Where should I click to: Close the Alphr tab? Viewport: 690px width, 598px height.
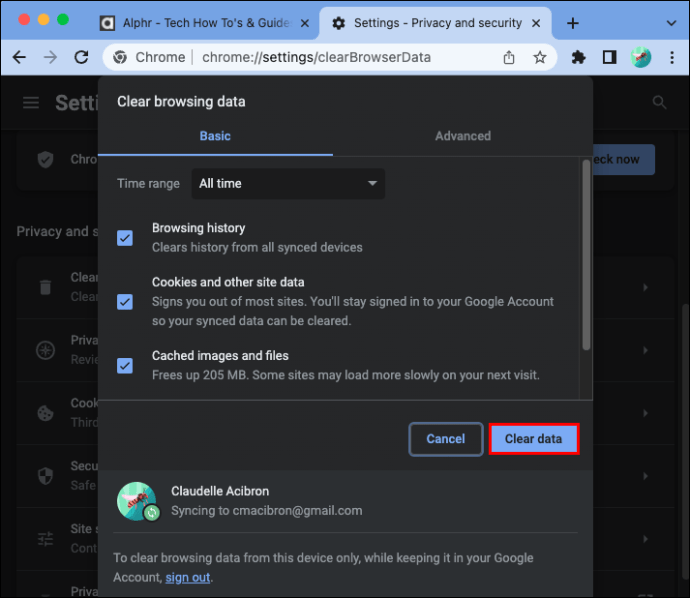[305, 23]
